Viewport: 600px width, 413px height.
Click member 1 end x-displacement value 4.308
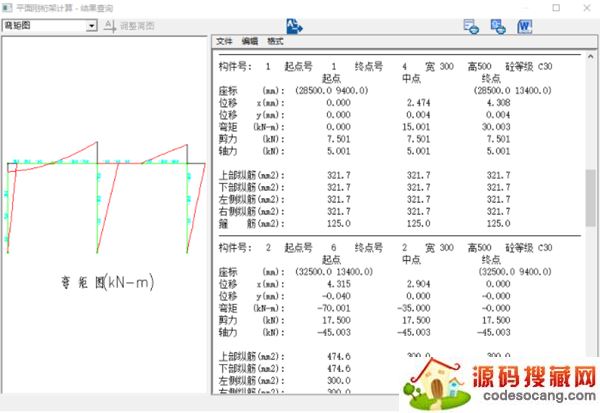click(x=498, y=103)
